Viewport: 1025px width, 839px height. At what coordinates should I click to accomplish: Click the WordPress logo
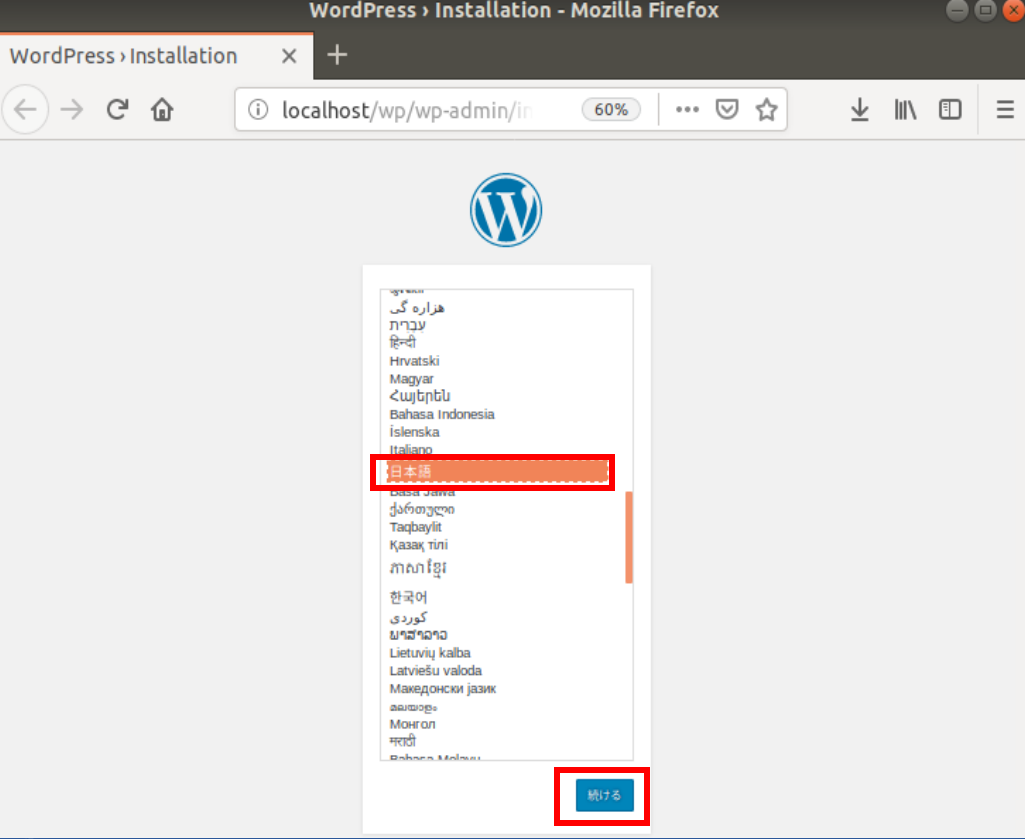coord(506,210)
